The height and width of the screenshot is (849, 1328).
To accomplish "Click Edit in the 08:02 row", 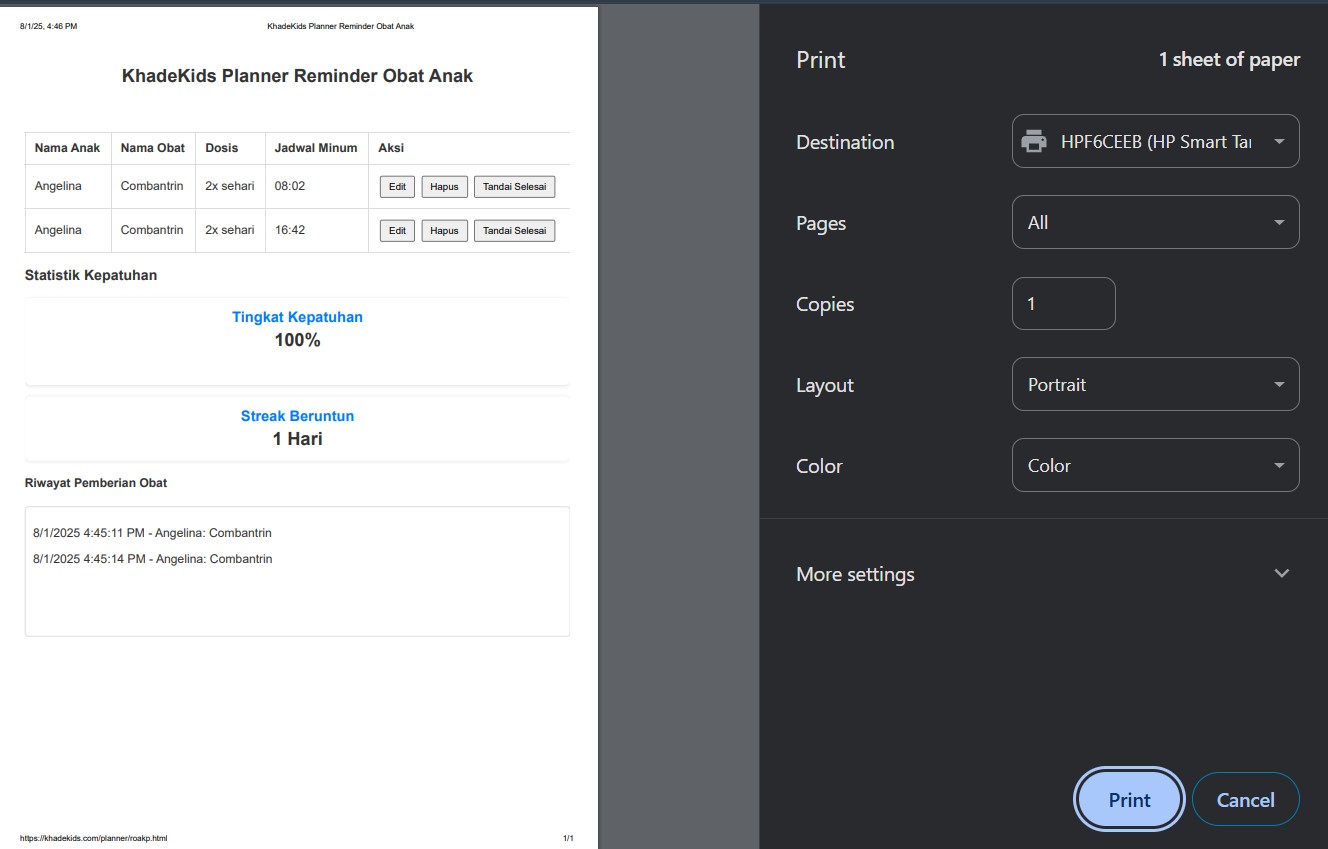I will pyautogui.click(x=397, y=187).
